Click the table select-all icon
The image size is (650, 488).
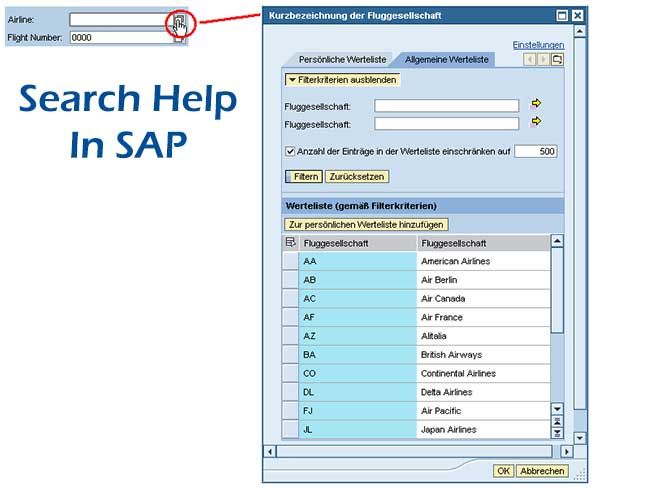[x=291, y=243]
